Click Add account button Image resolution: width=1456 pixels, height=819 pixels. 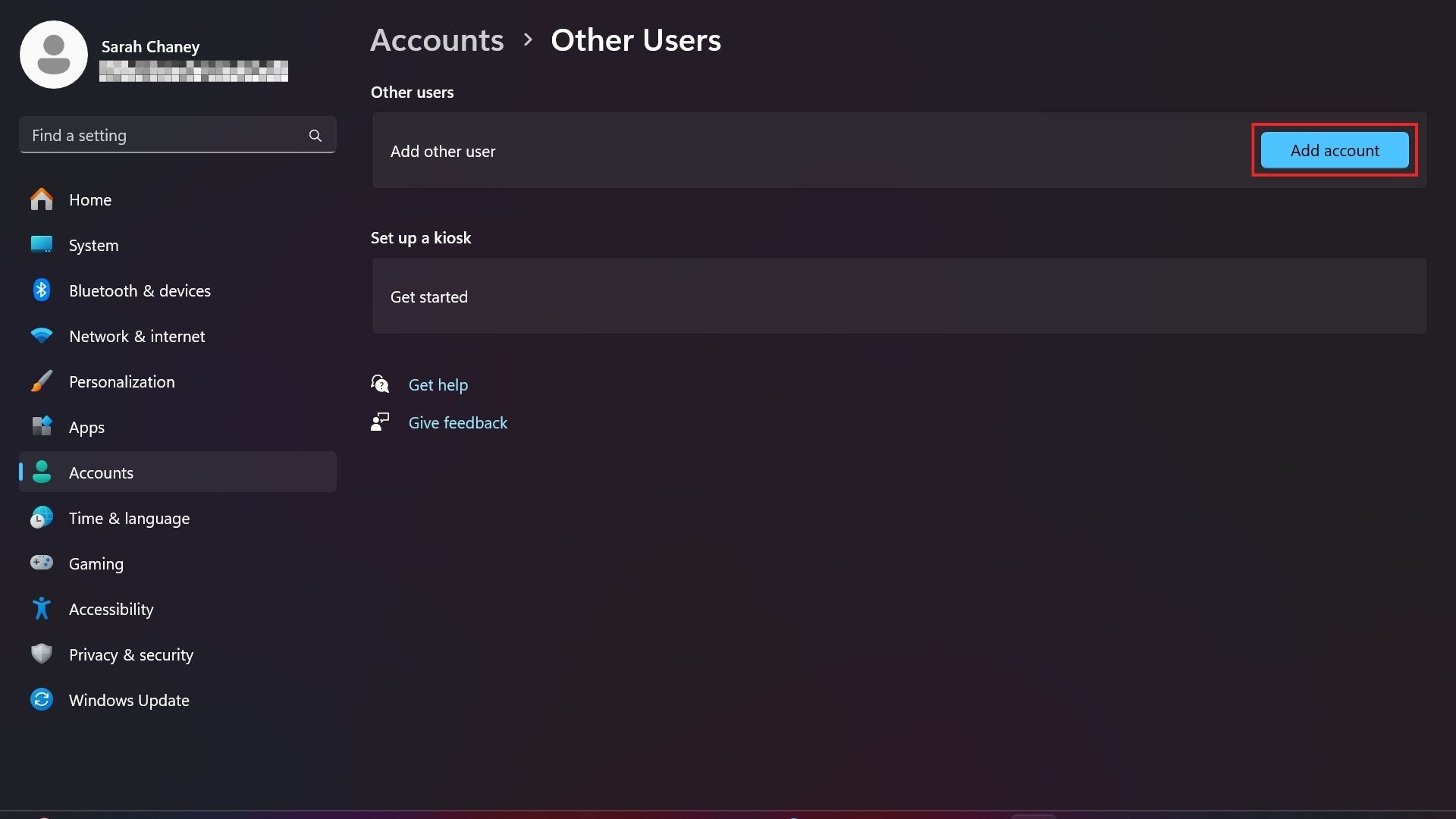[1334, 150]
